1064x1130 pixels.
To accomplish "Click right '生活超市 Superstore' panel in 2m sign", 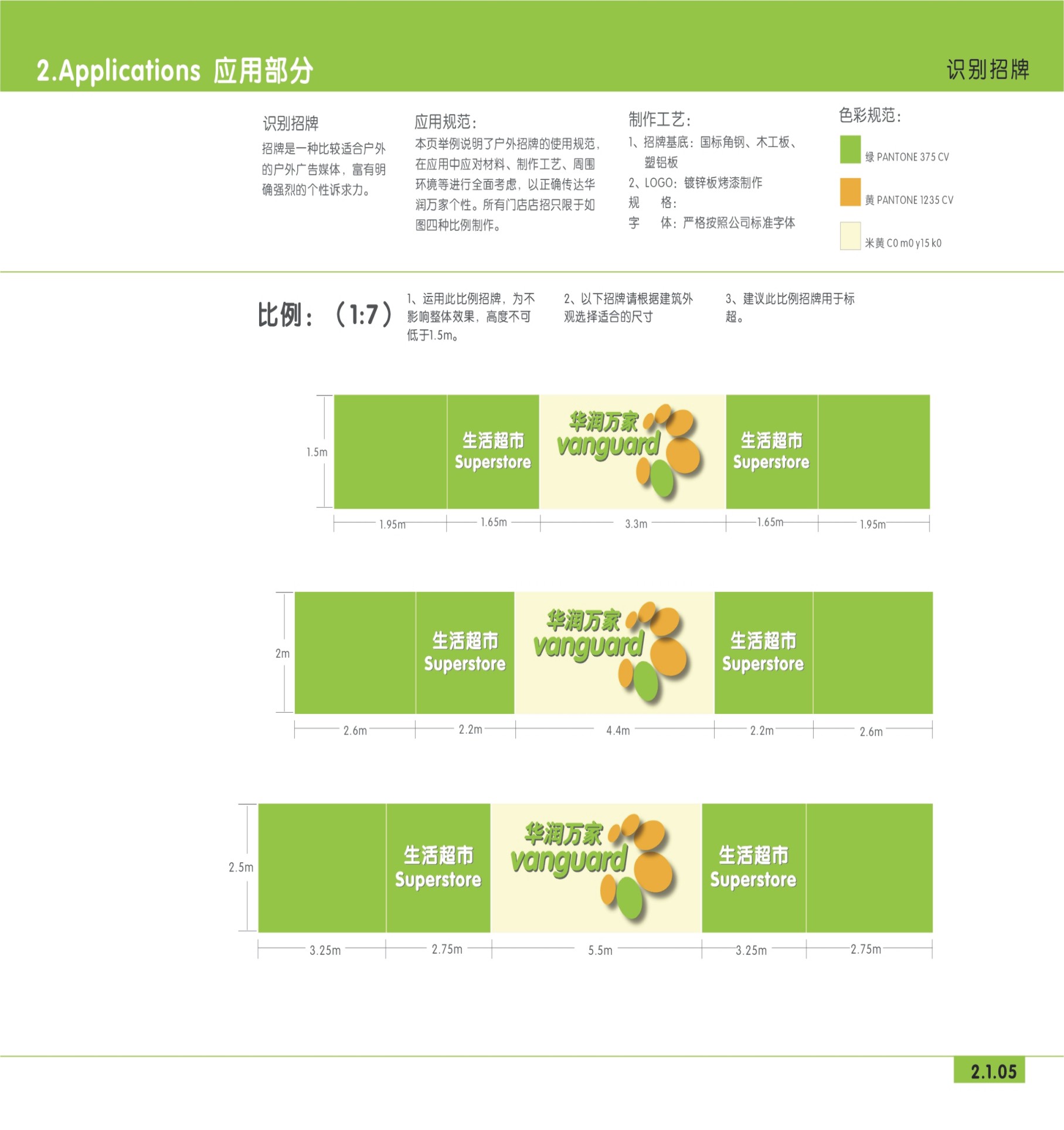I will [763, 652].
